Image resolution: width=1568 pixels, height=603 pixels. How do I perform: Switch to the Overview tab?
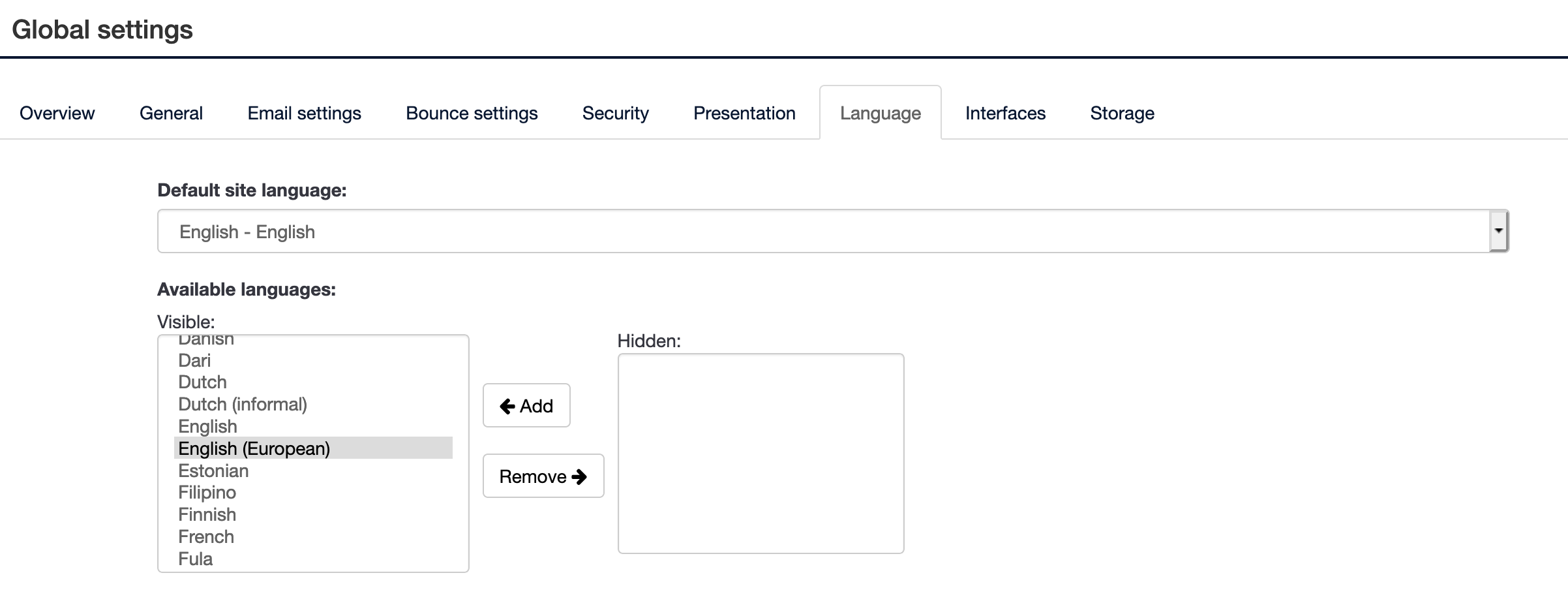[57, 113]
